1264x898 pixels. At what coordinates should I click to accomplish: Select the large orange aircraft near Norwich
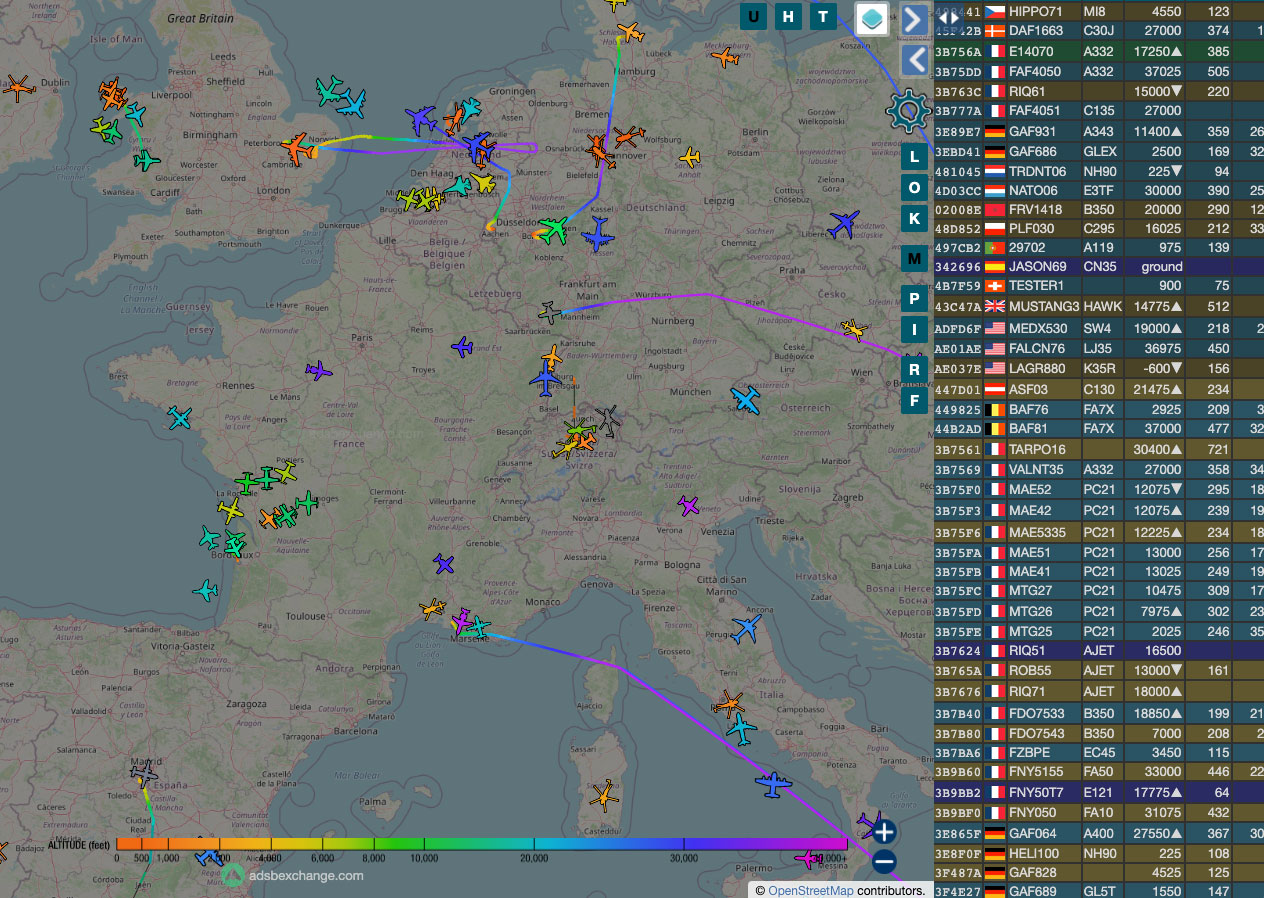(298, 148)
